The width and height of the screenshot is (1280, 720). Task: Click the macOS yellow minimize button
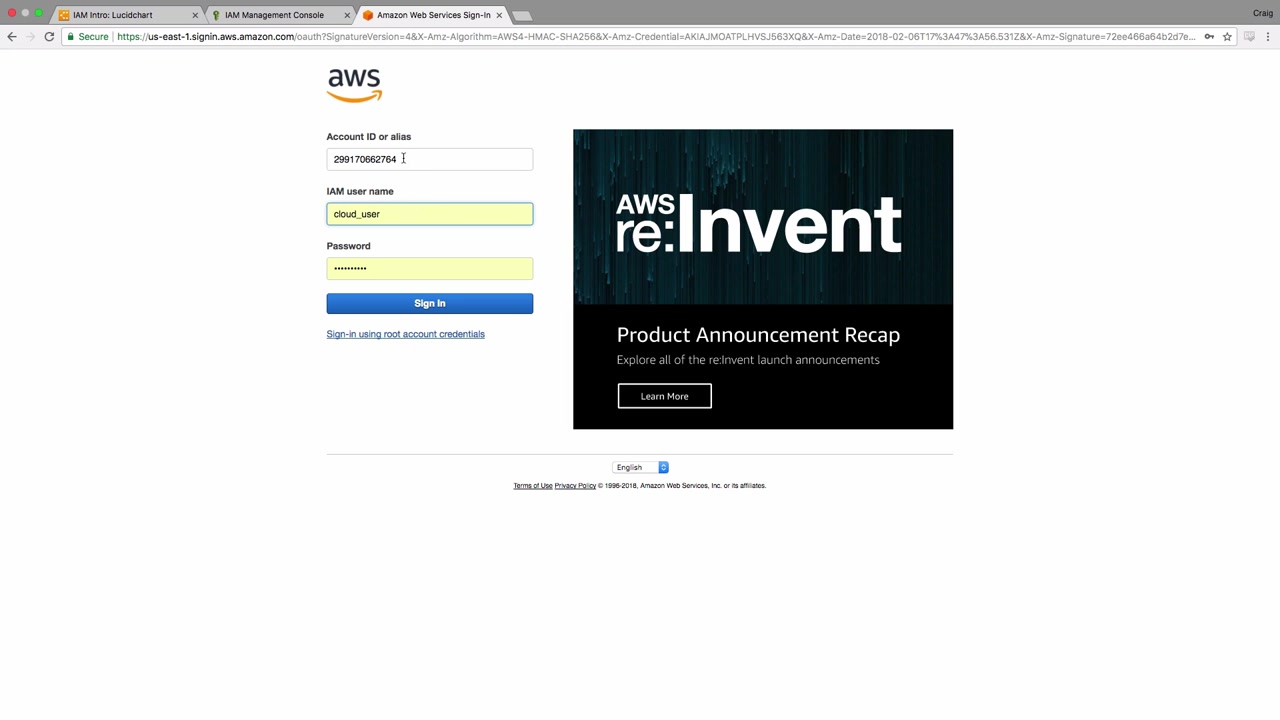tap(25, 13)
